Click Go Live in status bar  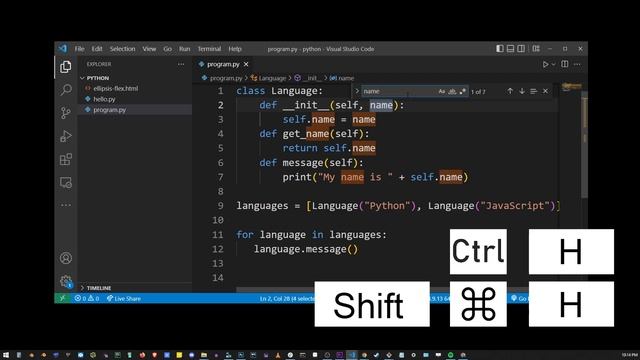pos(519,298)
